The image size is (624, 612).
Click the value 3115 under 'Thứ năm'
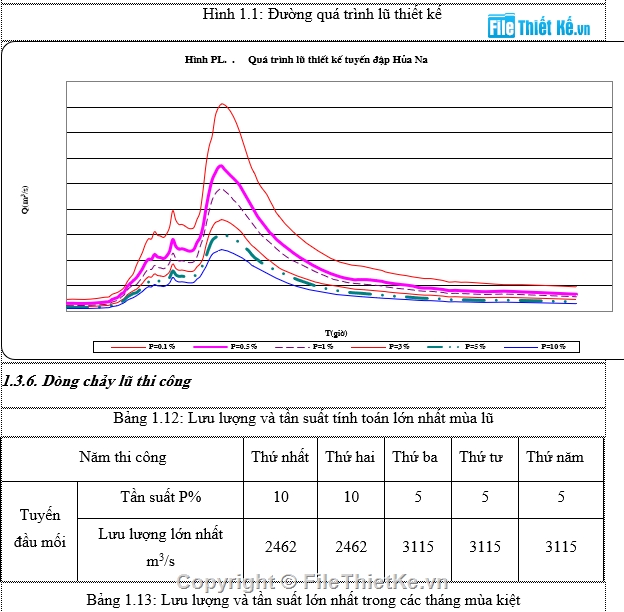coord(561,547)
